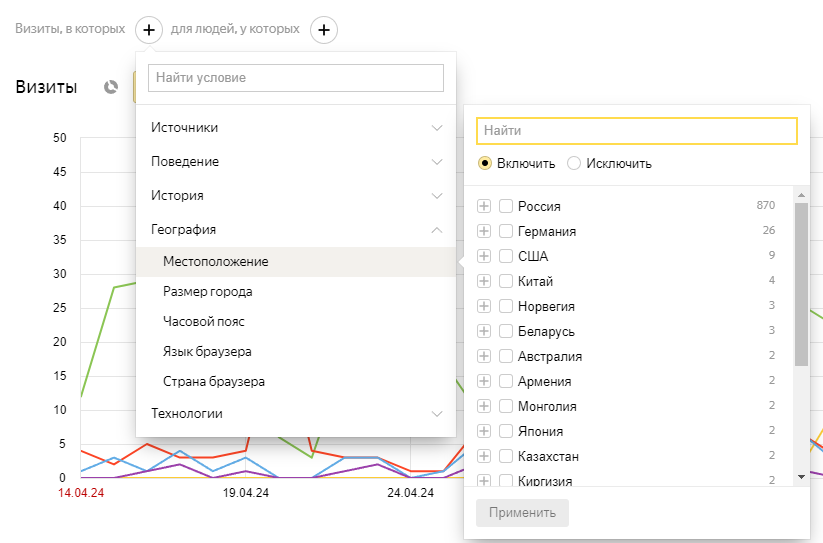
Task: Expand Россия tree plus icon
Action: click(484, 206)
